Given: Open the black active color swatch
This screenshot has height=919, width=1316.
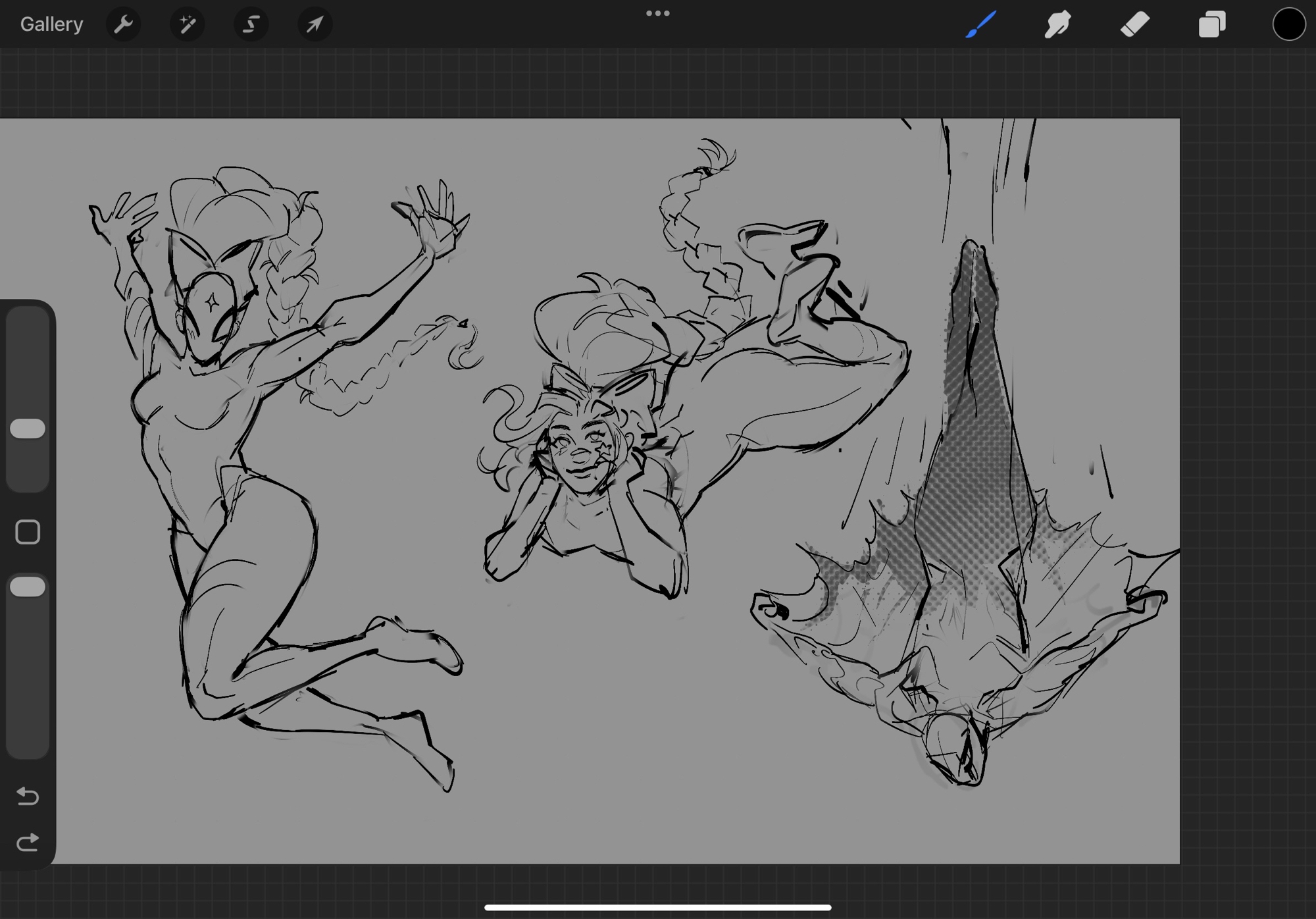Looking at the screenshot, I should pos(1288,24).
